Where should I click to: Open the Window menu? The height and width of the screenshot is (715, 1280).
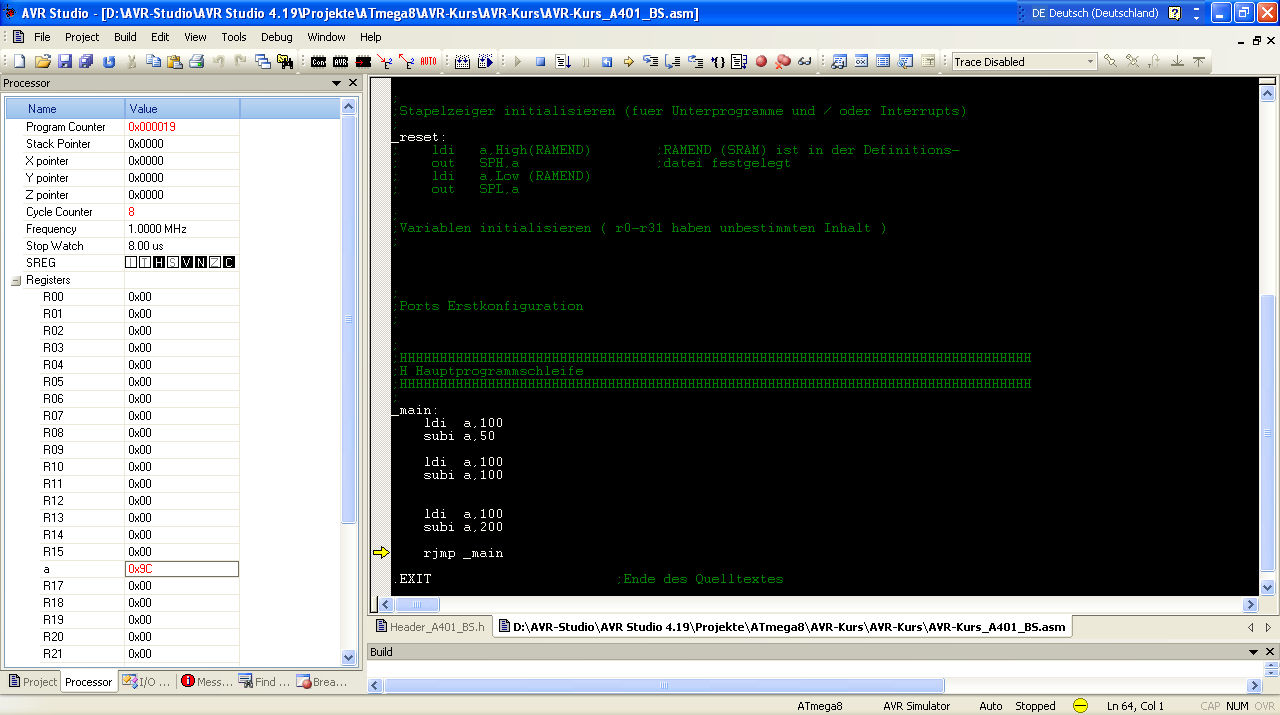(x=326, y=37)
